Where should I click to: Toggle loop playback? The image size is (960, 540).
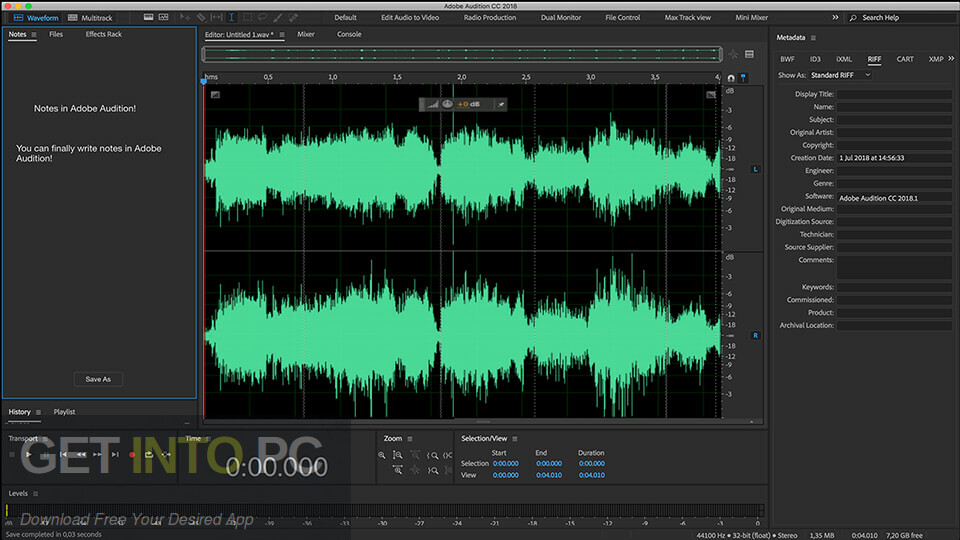pos(149,455)
